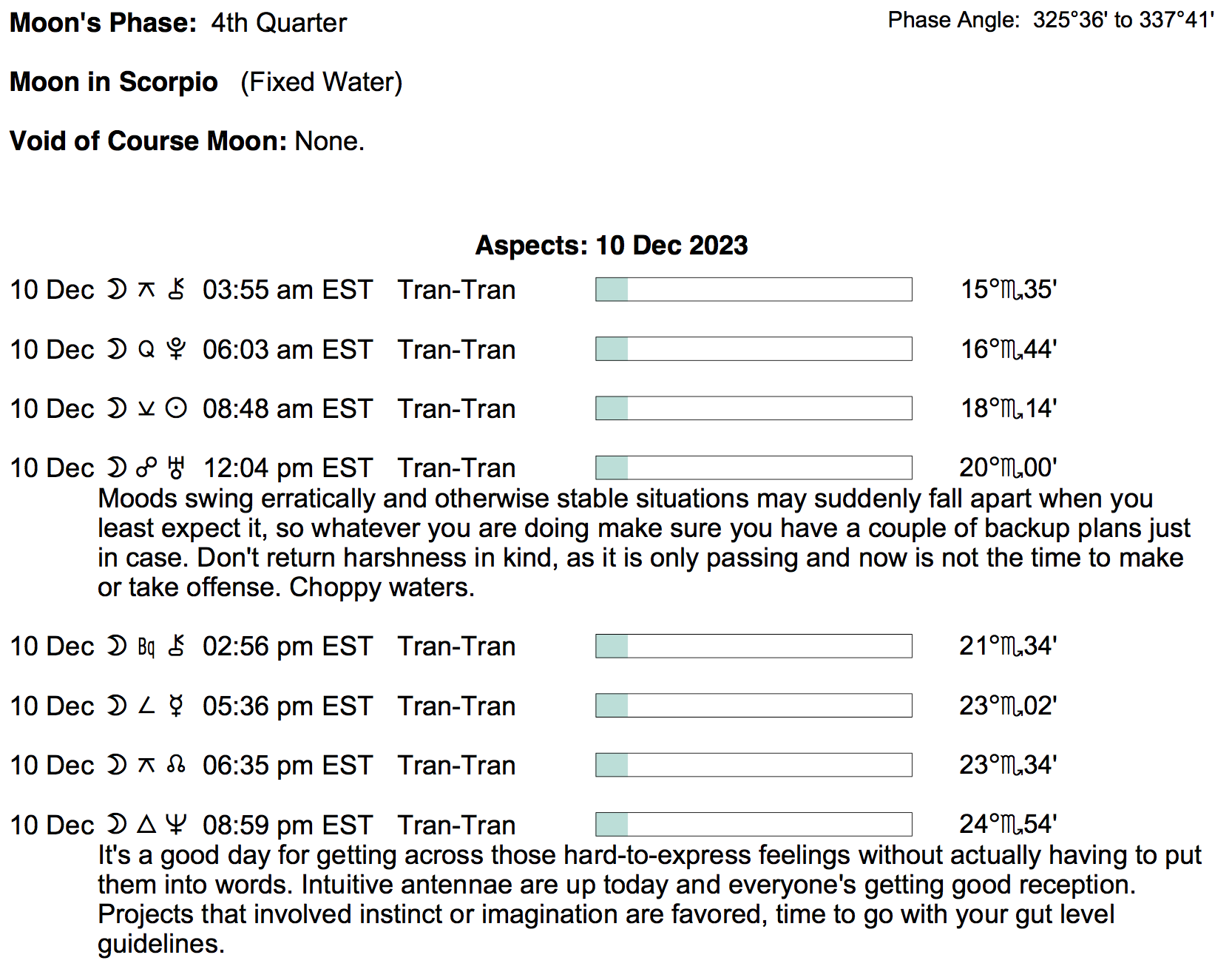
Task: Click the biquintile symbol in 02:56 pm row
Action: [x=146, y=646]
